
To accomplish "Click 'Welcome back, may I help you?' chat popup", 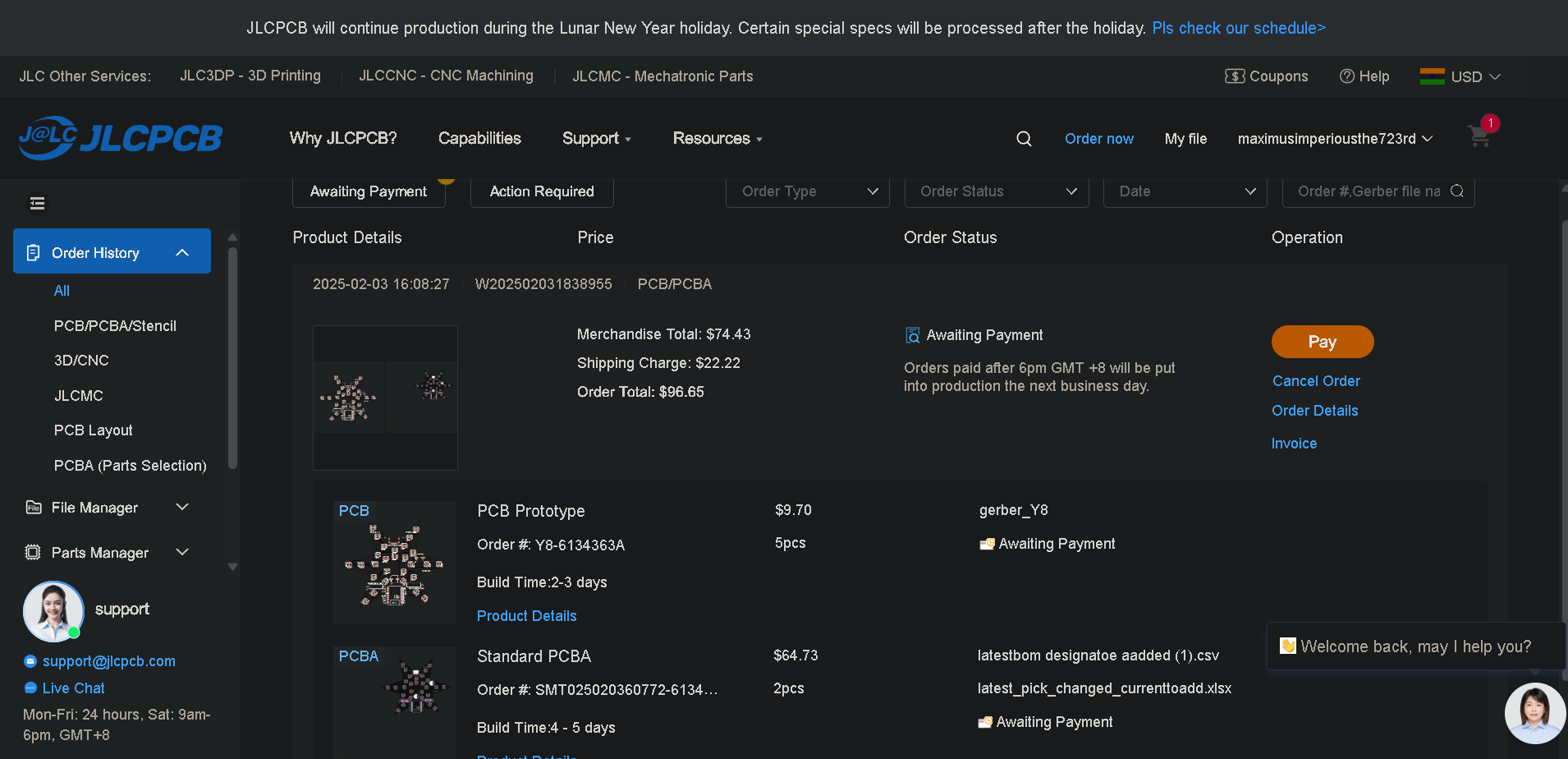I will [x=1415, y=646].
